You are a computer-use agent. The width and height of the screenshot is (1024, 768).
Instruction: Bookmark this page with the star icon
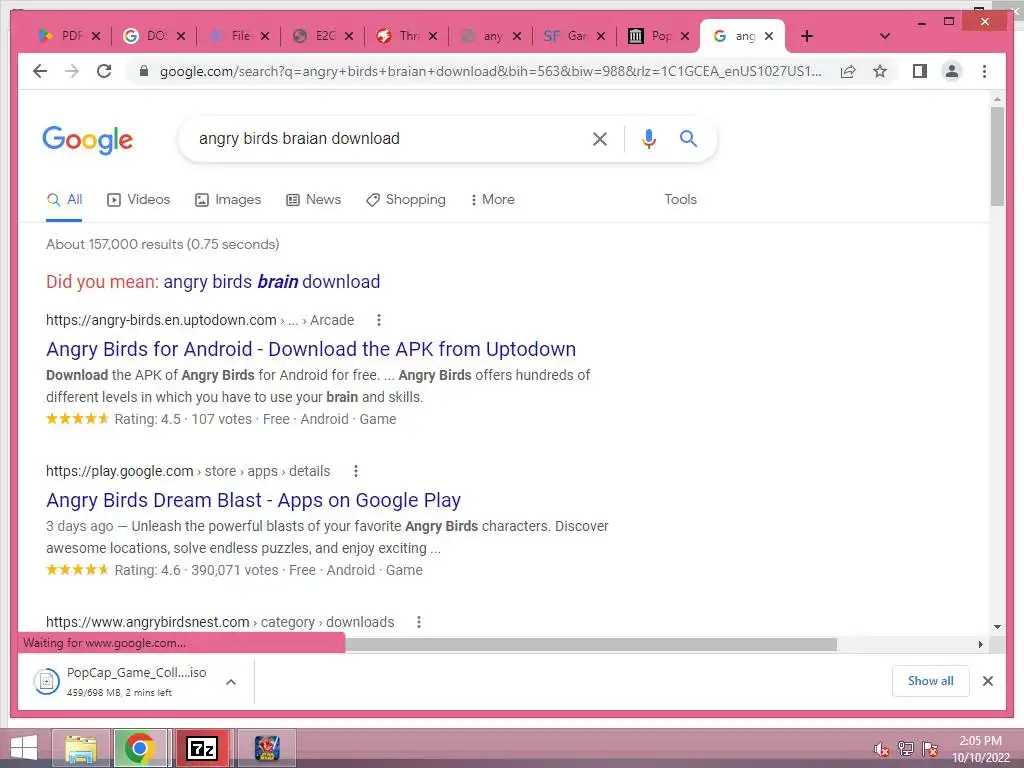880,71
